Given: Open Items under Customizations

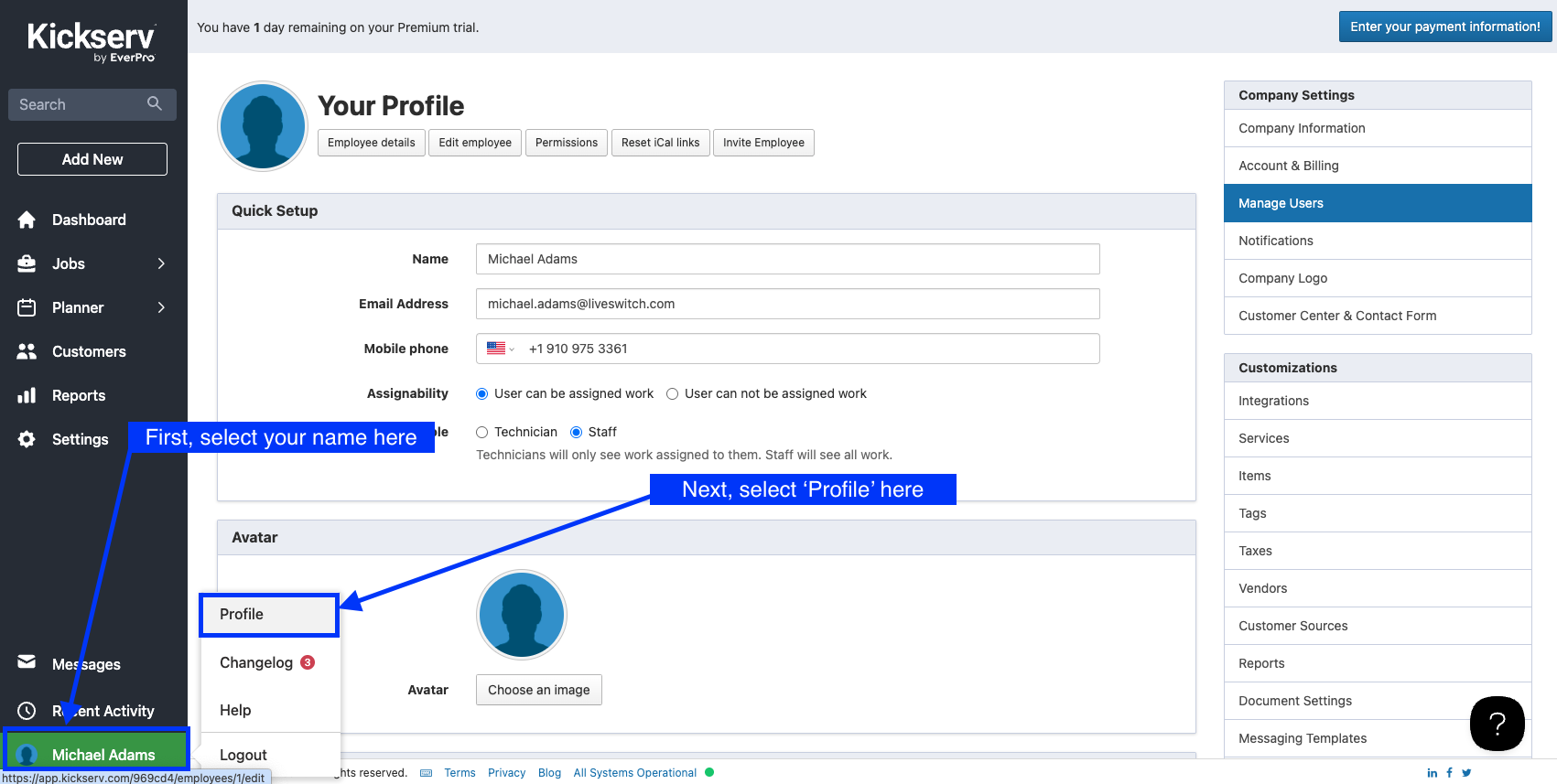Looking at the screenshot, I should tap(1378, 476).
